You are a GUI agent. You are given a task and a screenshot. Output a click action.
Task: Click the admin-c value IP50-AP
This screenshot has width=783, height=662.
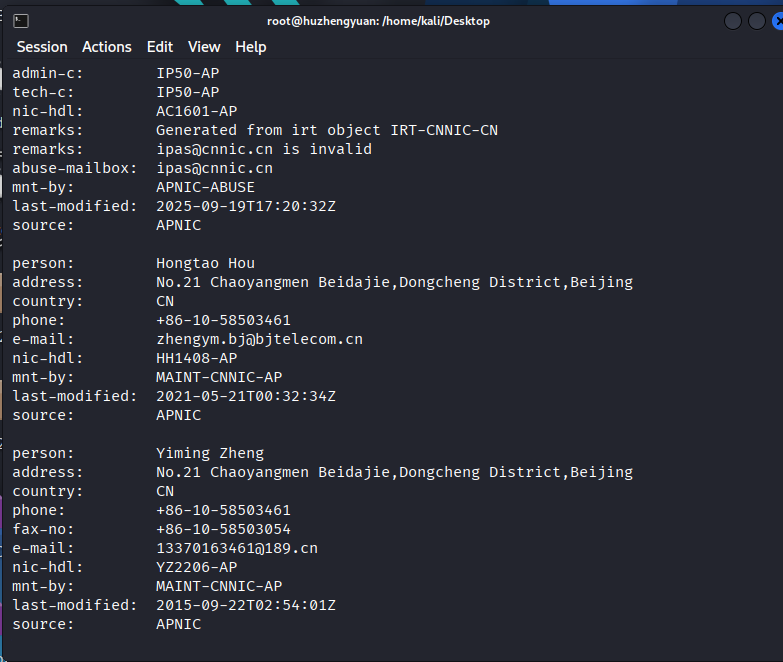(x=188, y=73)
